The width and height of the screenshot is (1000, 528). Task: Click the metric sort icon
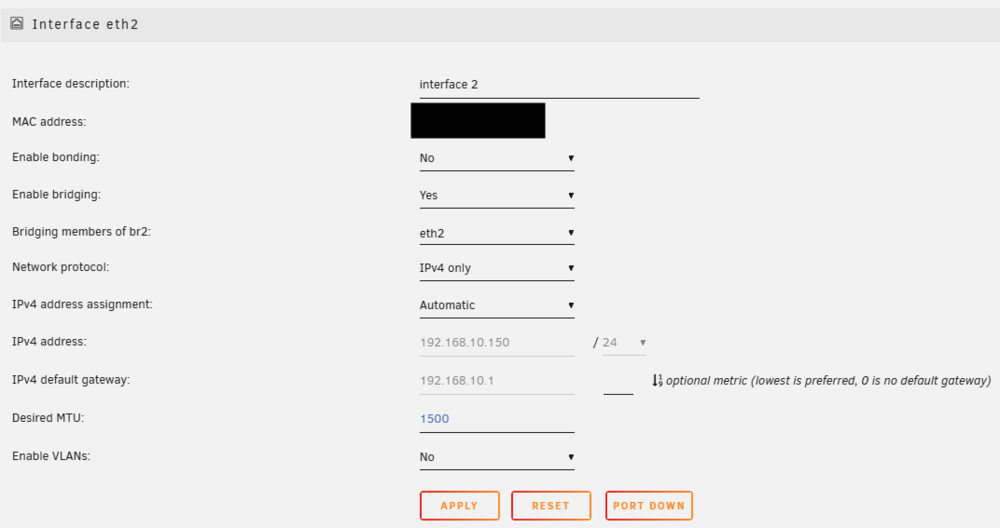pos(657,381)
